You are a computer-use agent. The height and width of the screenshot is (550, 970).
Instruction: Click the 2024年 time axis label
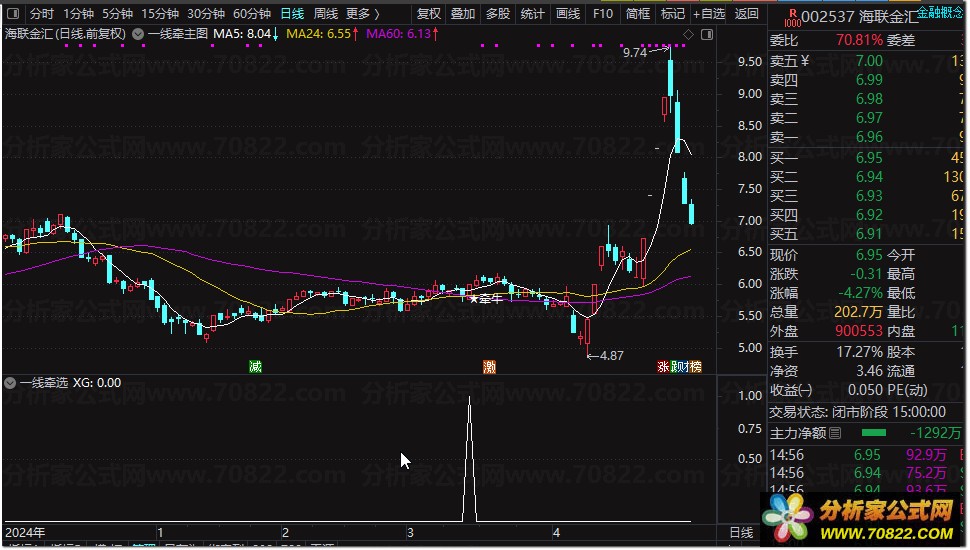(x=25, y=532)
